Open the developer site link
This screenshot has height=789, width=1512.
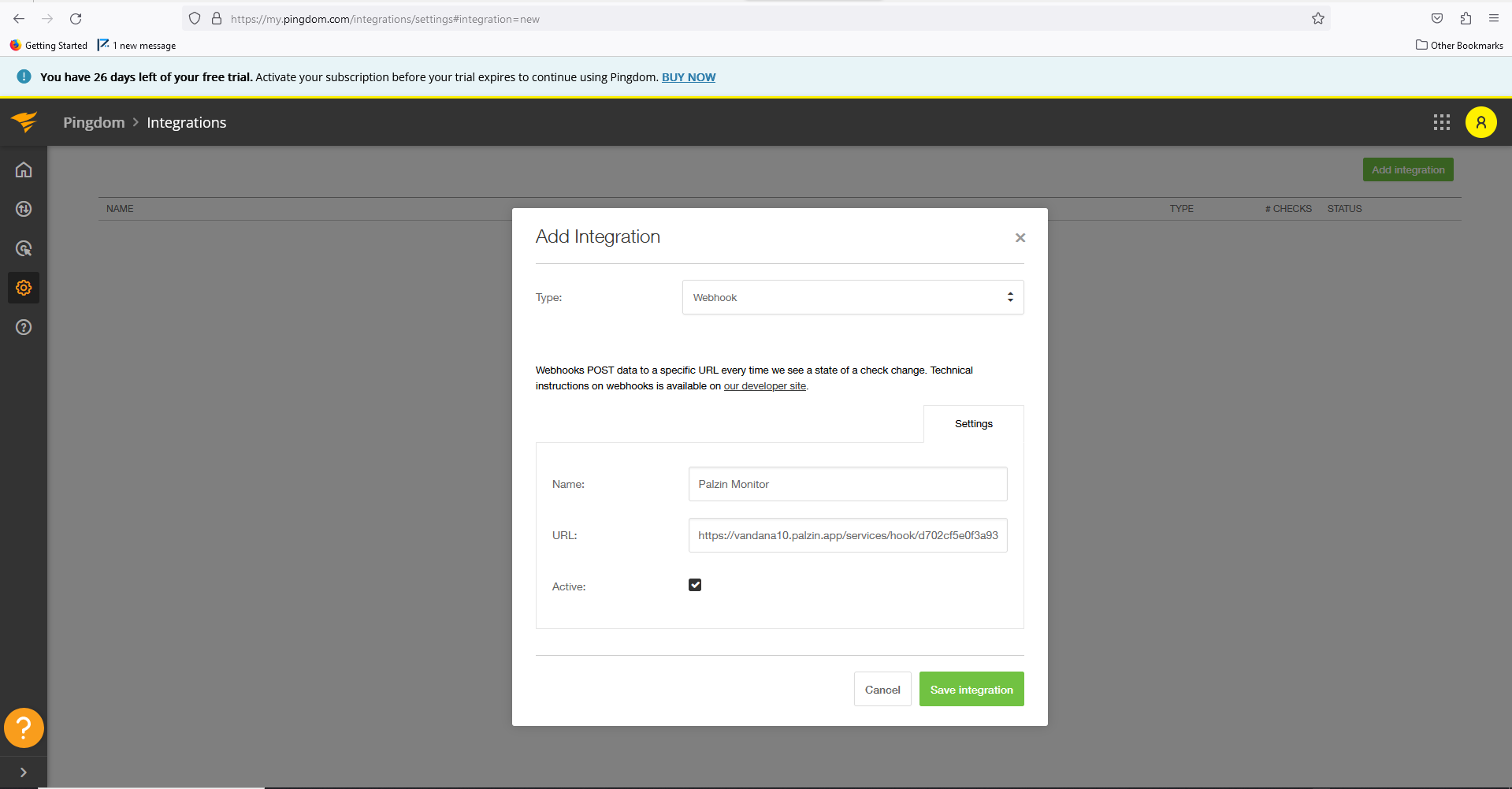pos(765,386)
